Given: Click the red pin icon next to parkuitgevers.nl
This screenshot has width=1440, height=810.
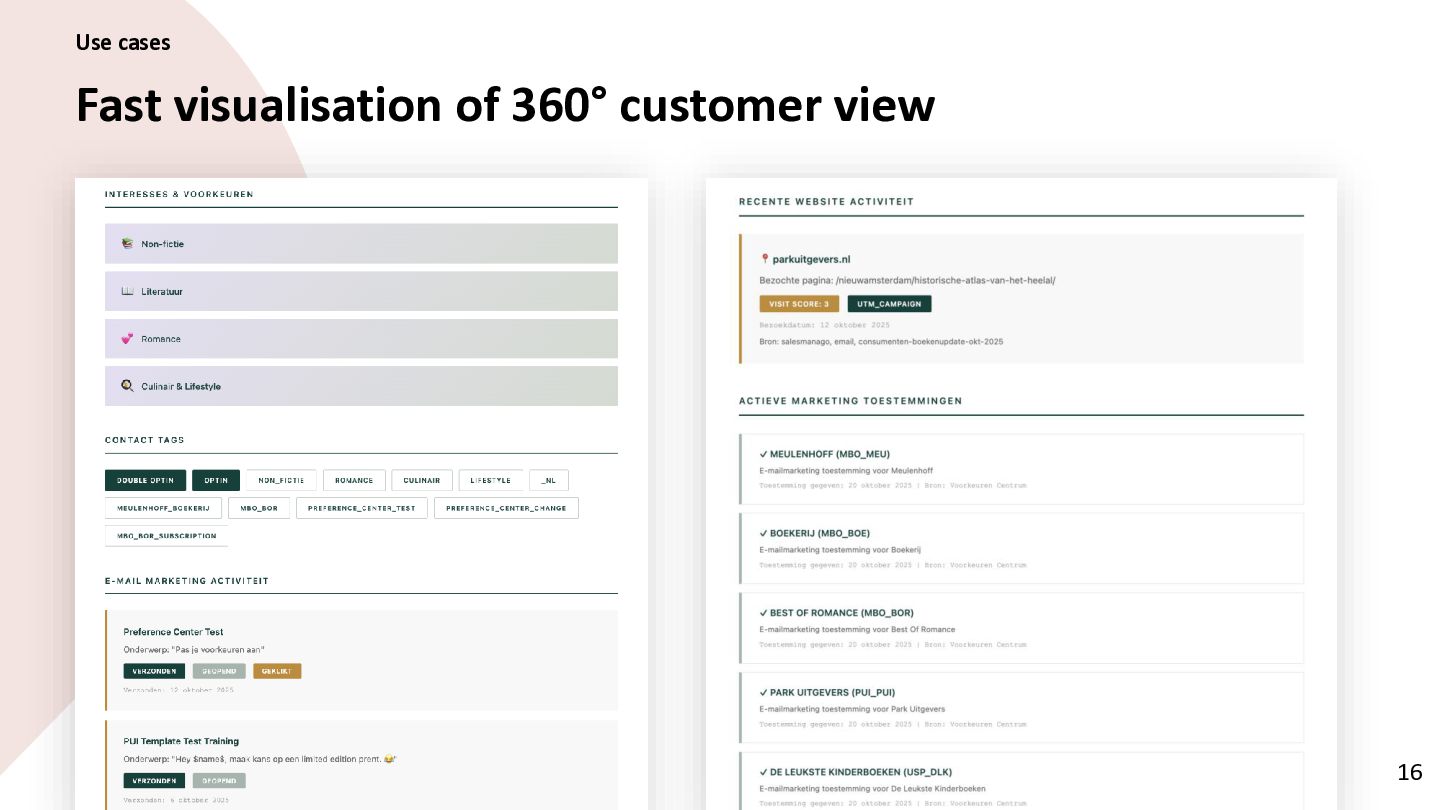Looking at the screenshot, I should [x=765, y=259].
